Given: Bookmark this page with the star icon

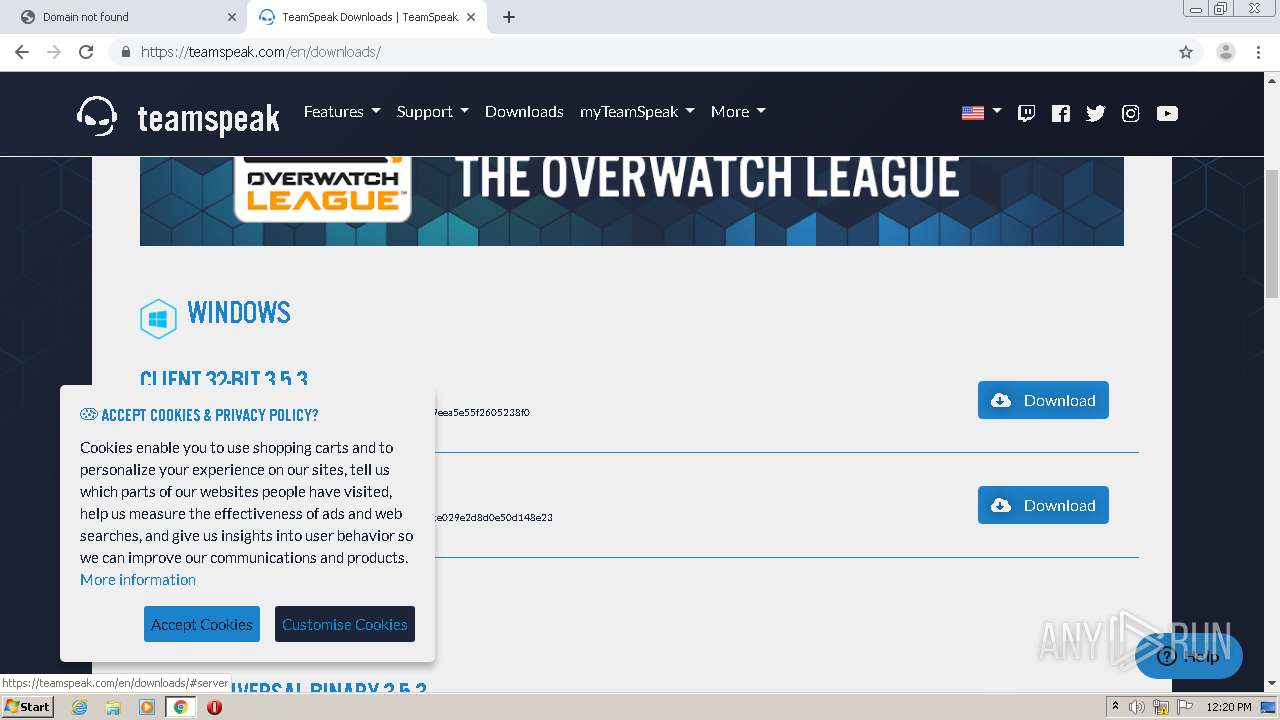Looking at the screenshot, I should pos(1186,52).
